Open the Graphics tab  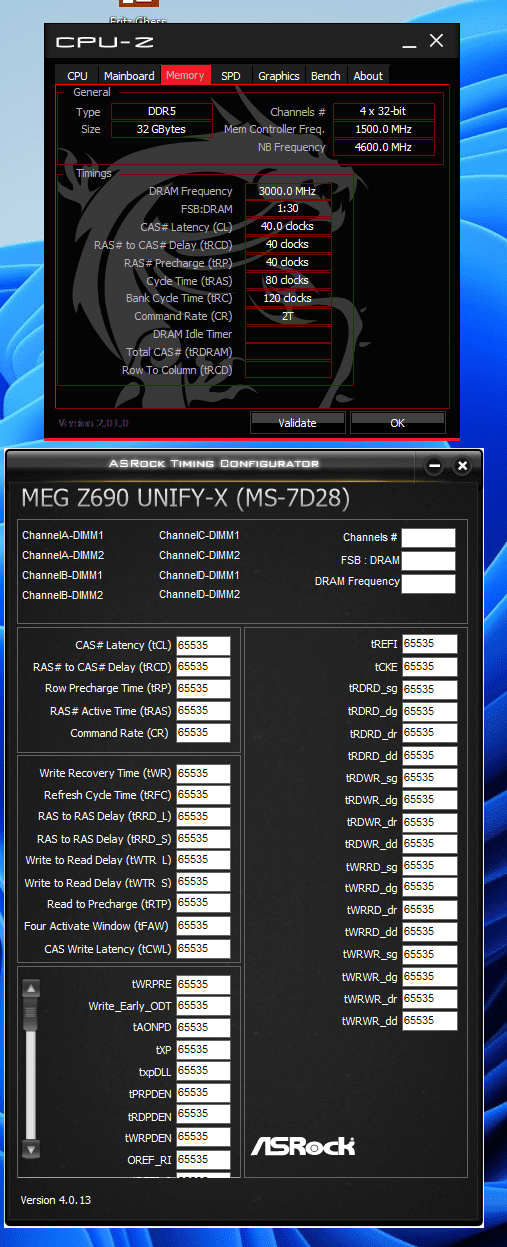click(x=279, y=76)
